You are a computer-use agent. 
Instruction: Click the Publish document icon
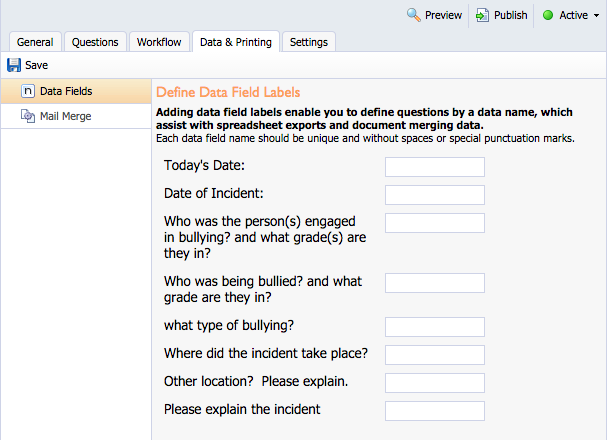pos(482,15)
